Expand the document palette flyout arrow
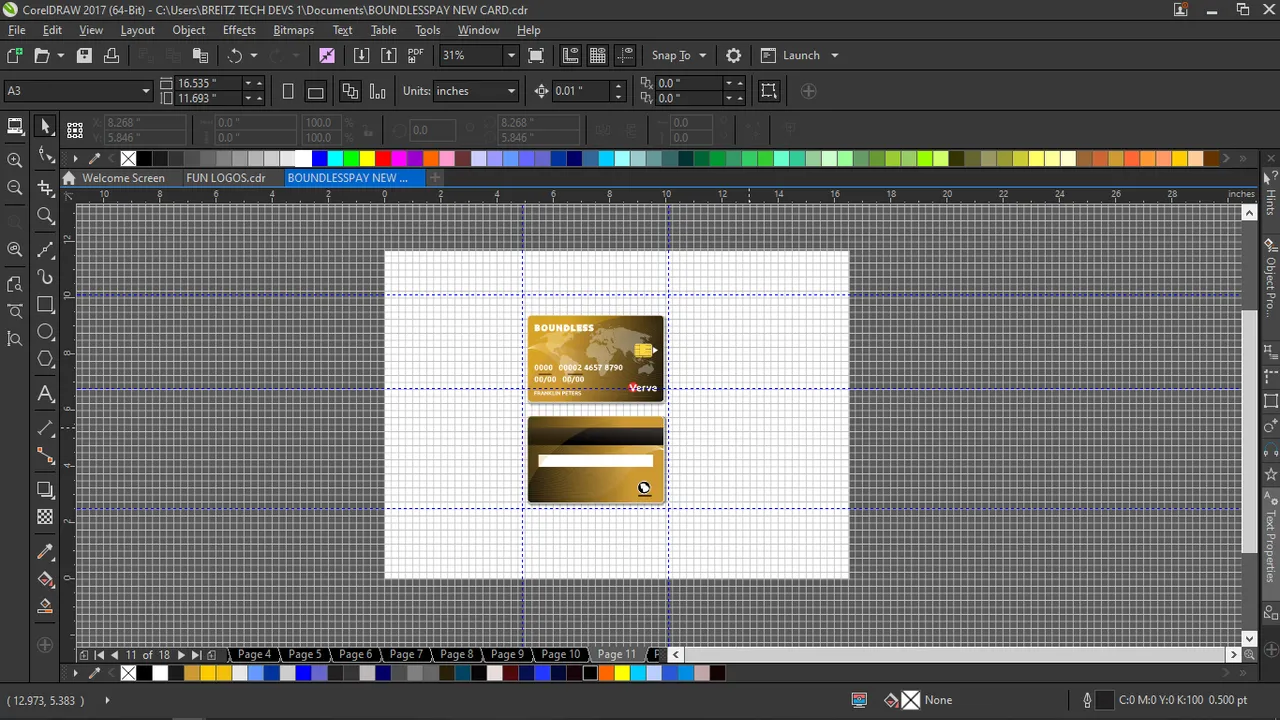Viewport: 1280px width, 720px height. (x=75, y=673)
